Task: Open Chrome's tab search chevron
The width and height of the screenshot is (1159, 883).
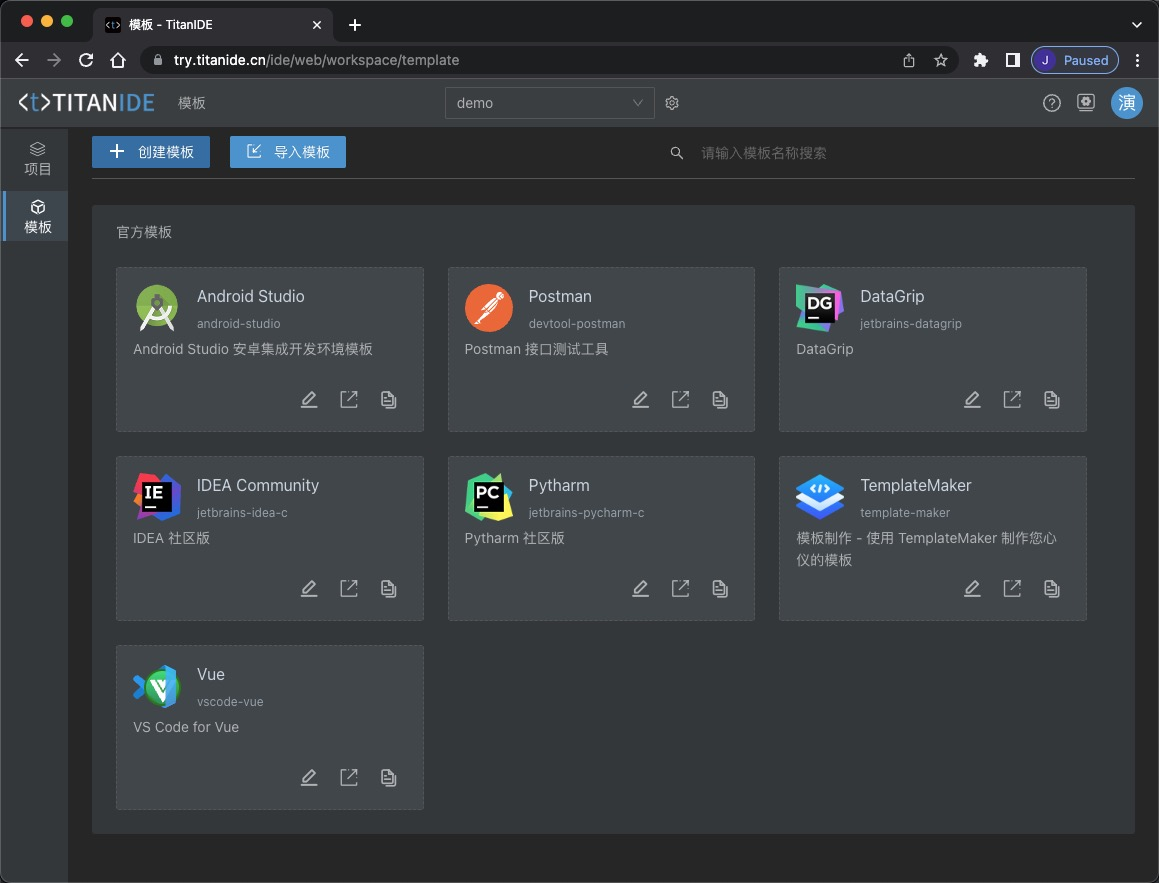Action: tap(1136, 24)
